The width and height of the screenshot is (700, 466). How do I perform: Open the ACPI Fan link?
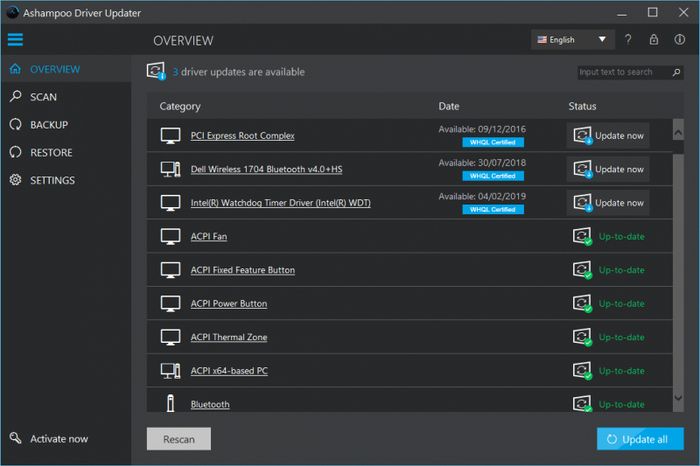(209, 237)
